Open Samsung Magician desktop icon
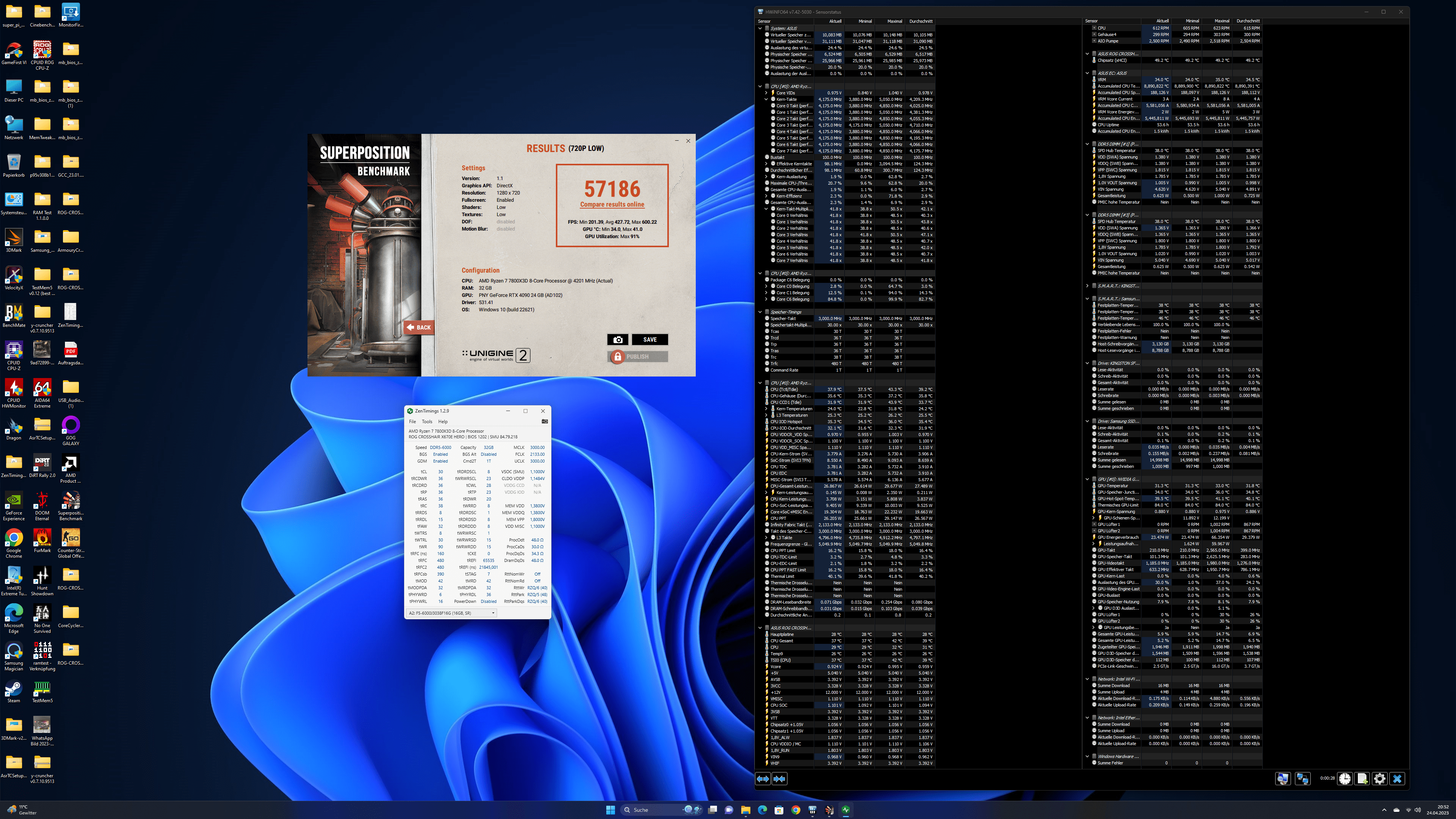 [x=14, y=657]
